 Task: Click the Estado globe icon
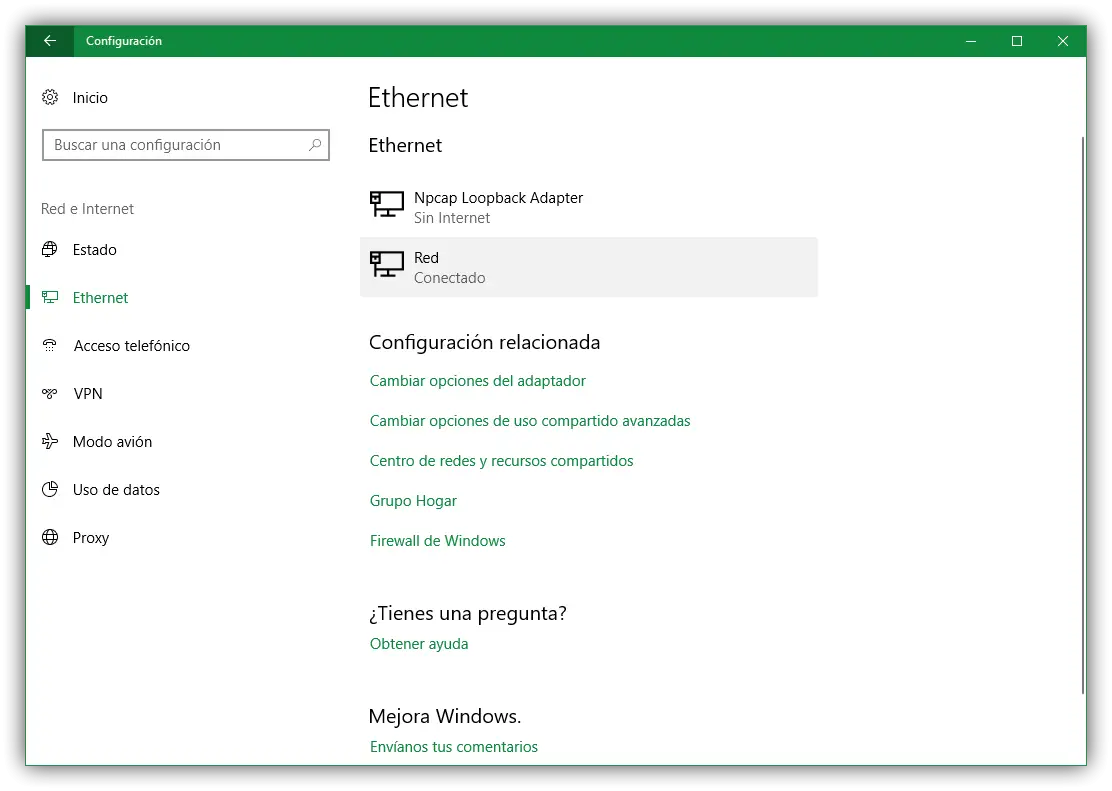[50, 249]
